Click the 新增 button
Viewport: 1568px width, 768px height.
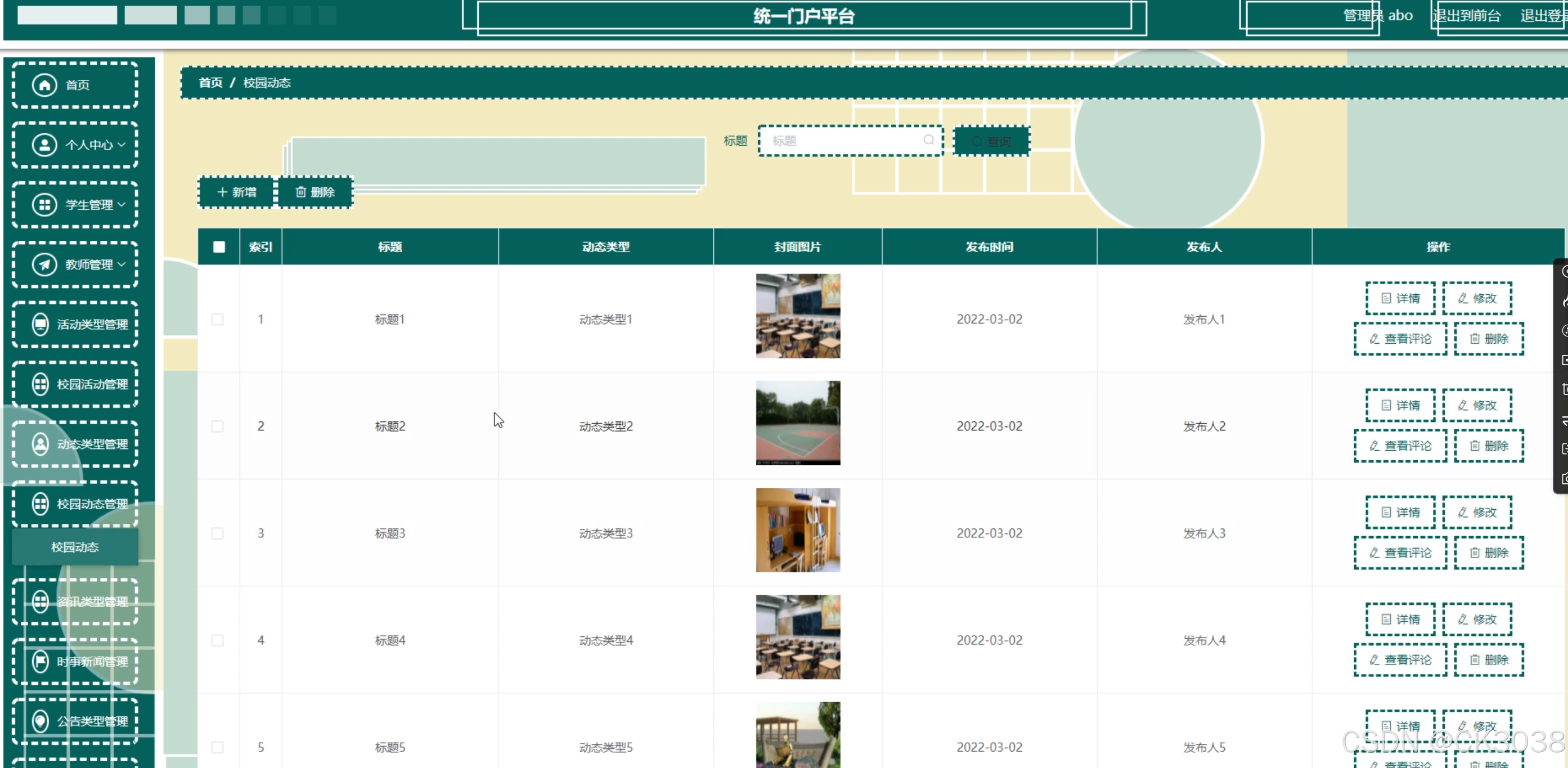pos(236,192)
